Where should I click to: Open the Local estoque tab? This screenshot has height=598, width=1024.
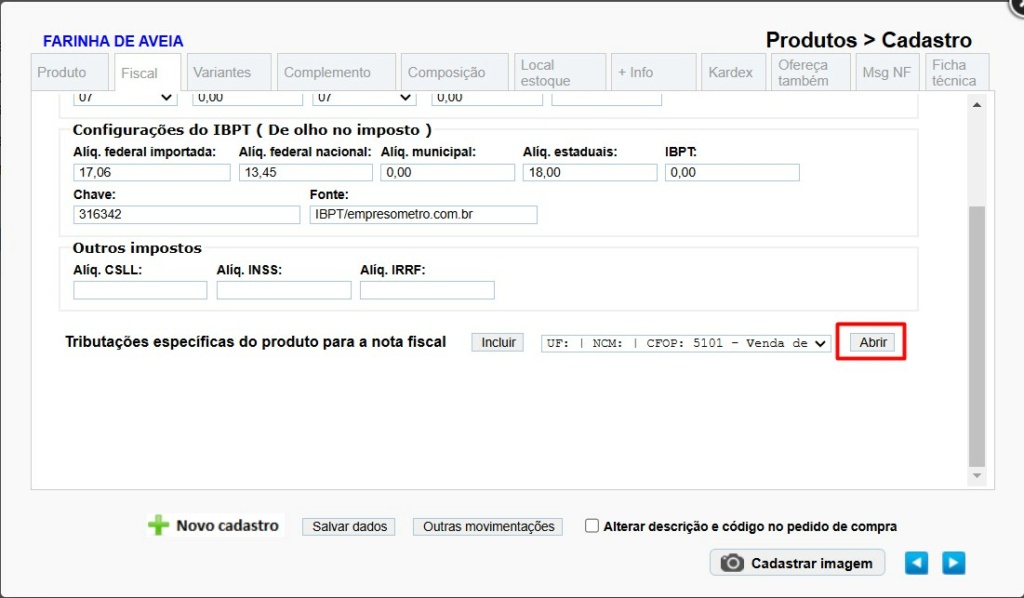click(560, 72)
